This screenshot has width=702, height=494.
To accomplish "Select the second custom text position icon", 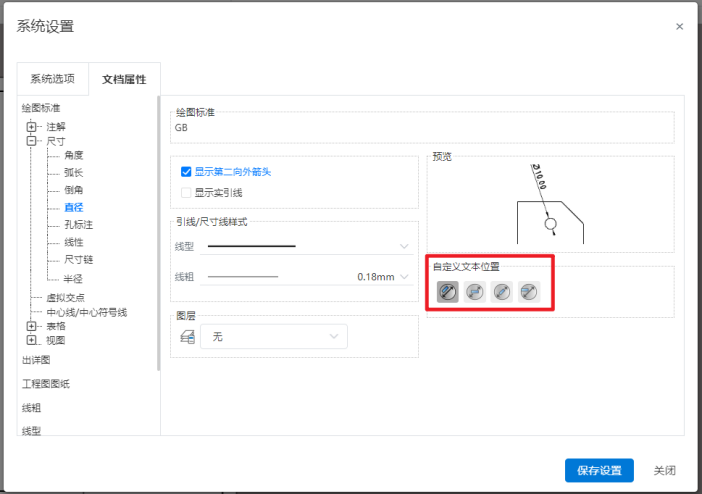I will tap(475, 292).
